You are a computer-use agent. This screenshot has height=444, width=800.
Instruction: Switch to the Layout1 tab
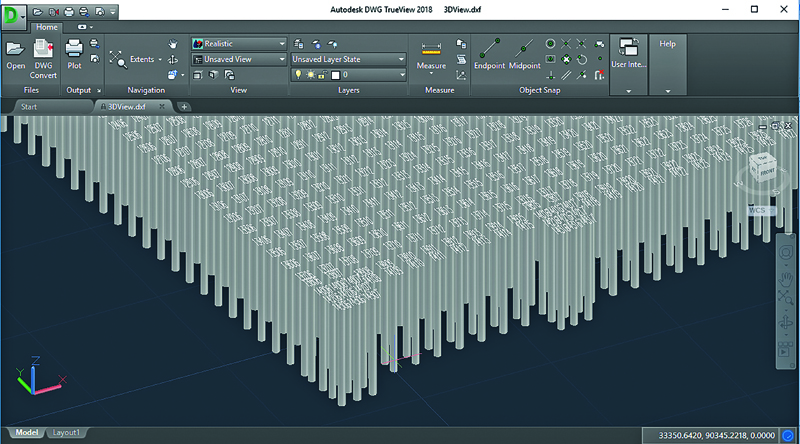(68, 433)
